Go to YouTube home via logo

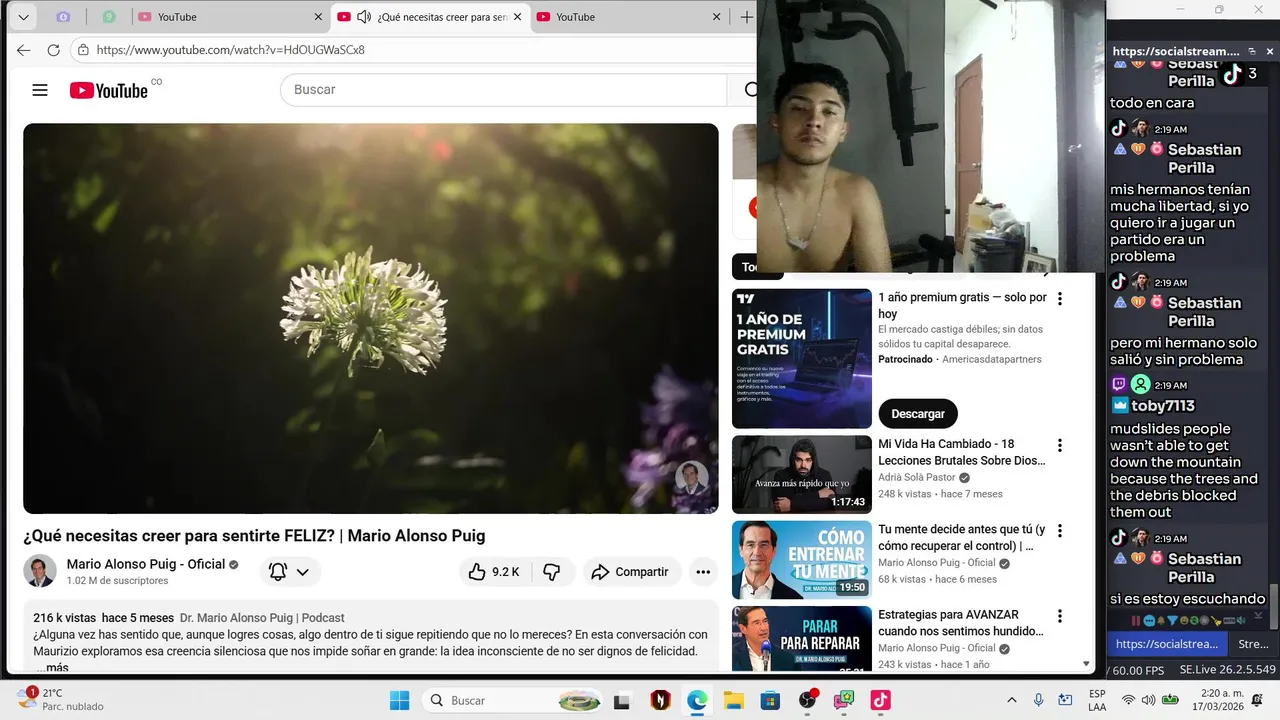(109, 90)
